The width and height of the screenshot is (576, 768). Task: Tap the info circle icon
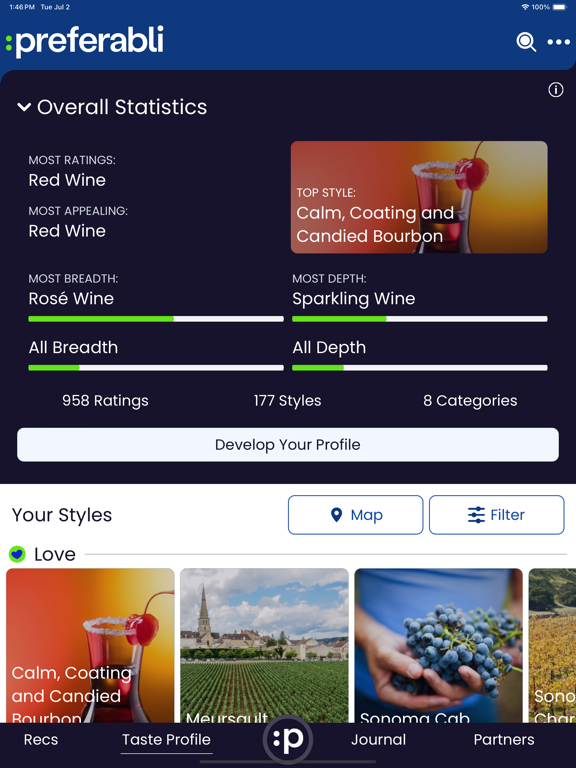click(x=555, y=90)
